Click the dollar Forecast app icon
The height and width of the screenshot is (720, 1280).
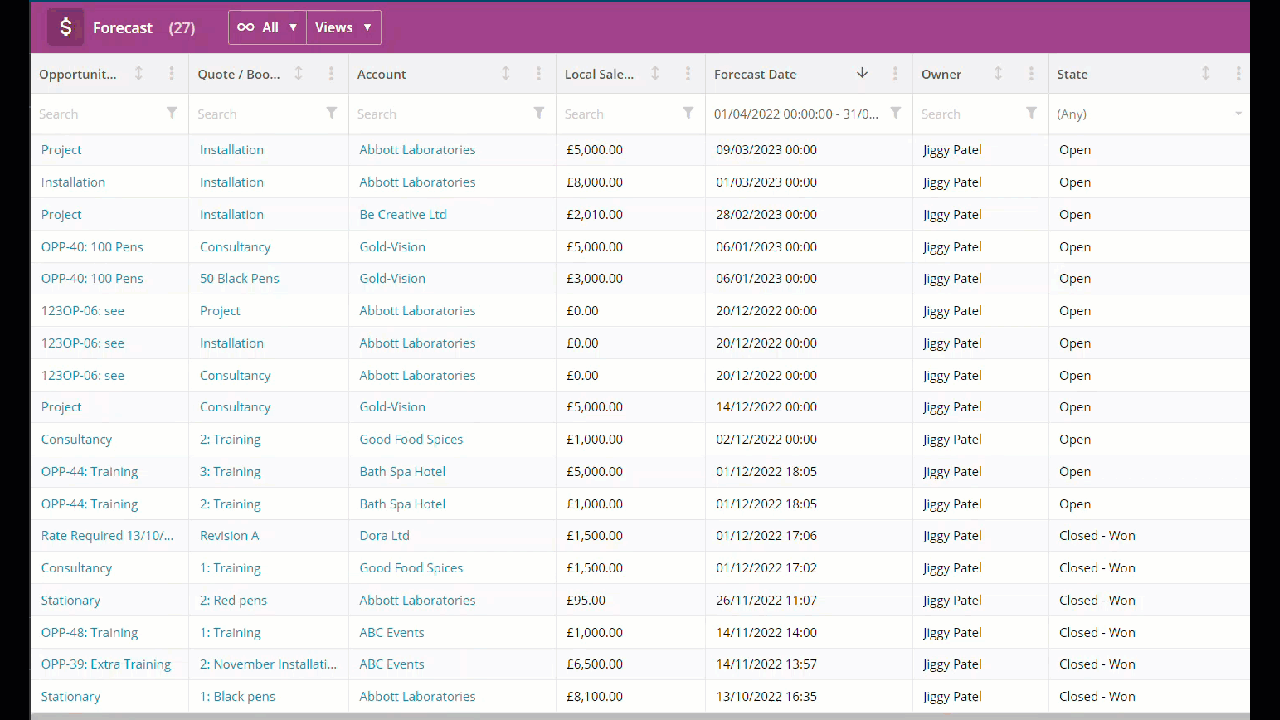point(65,27)
